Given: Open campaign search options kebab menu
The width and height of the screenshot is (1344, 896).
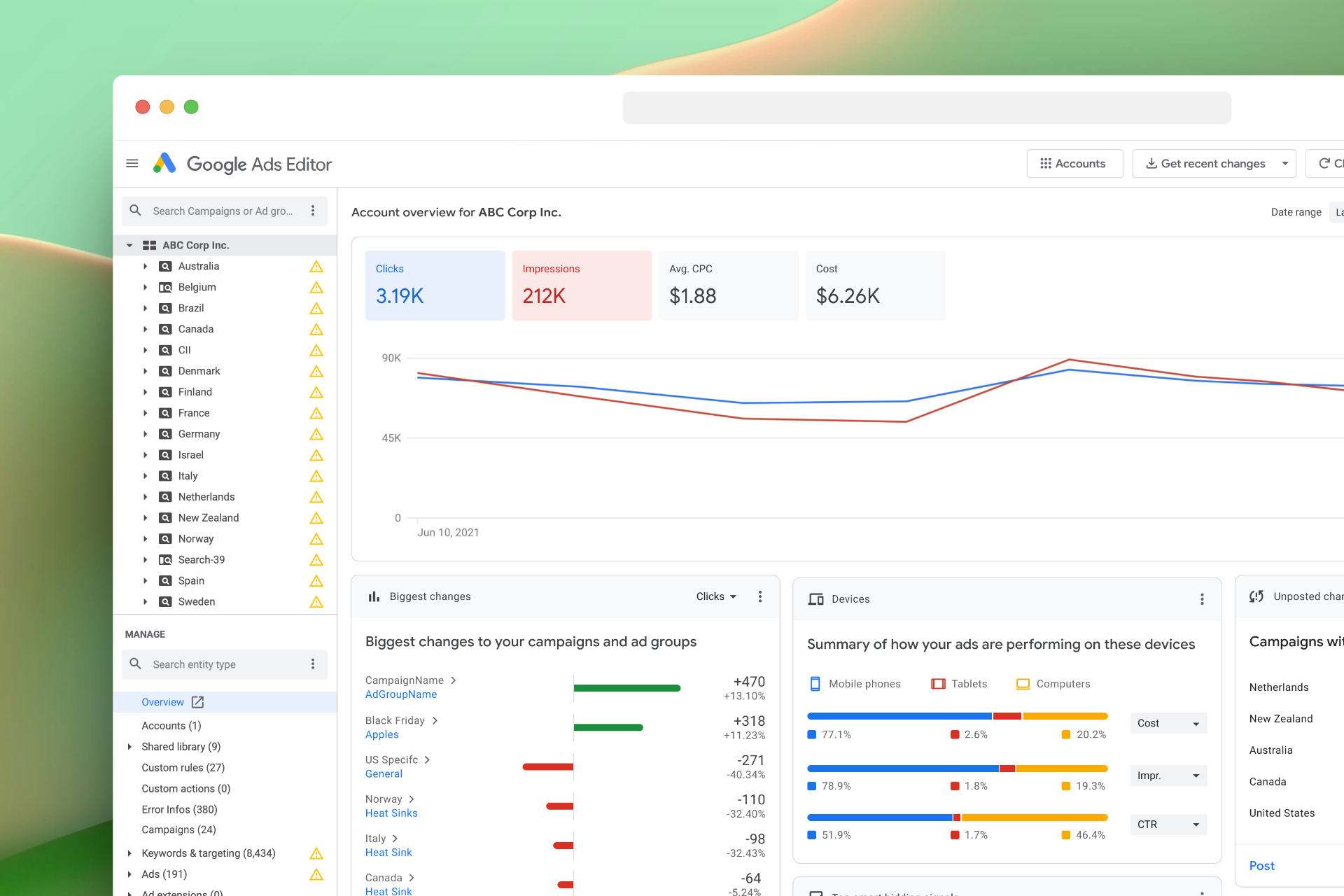Looking at the screenshot, I should (313, 211).
